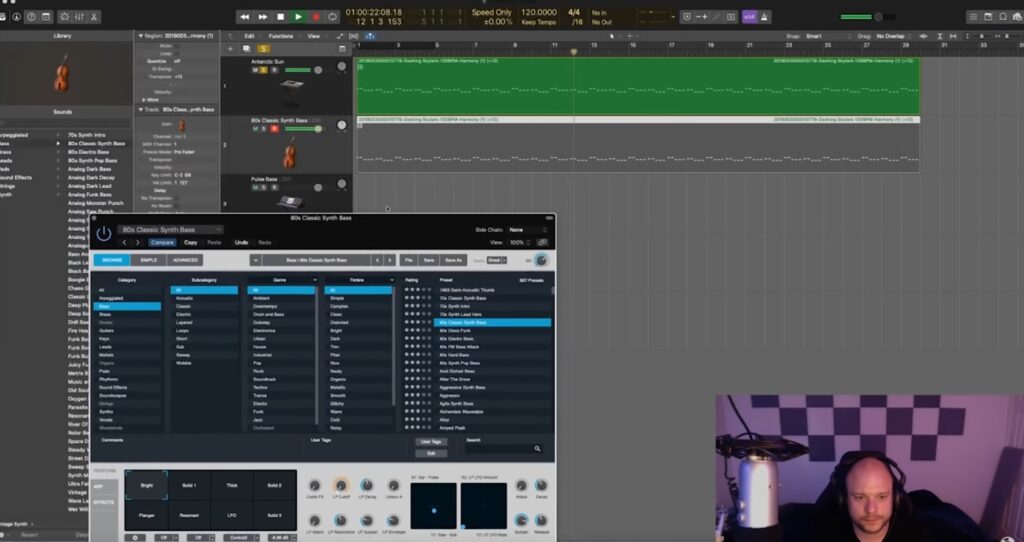Screen dimensions: 1024x542
Task: Select Analog Dark Bass in the Library
Action: (89, 169)
